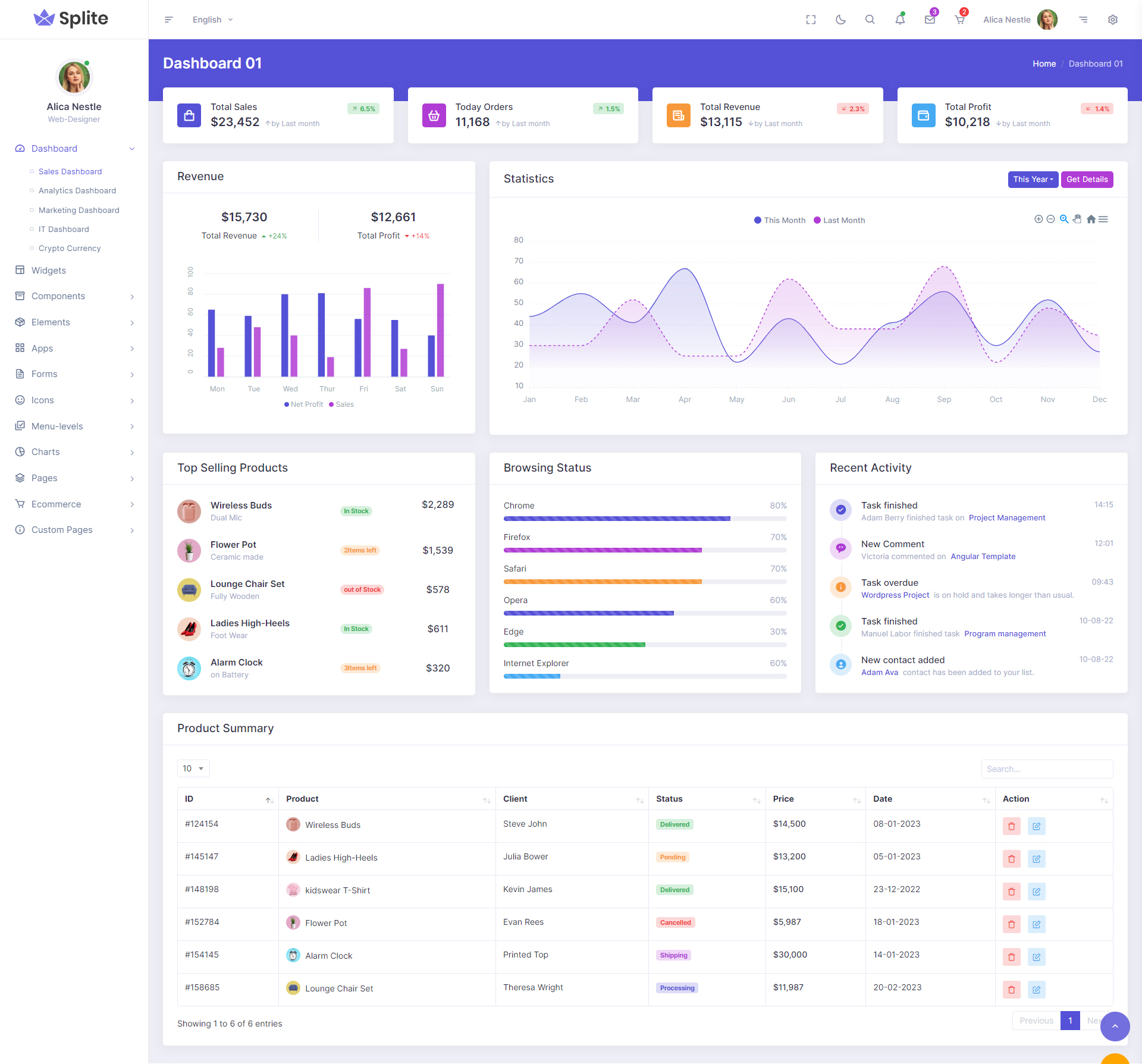The width and height of the screenshot is (1142, 1064).
Task: Open Analytics Dashboard in sidebar
Action: 77,191
